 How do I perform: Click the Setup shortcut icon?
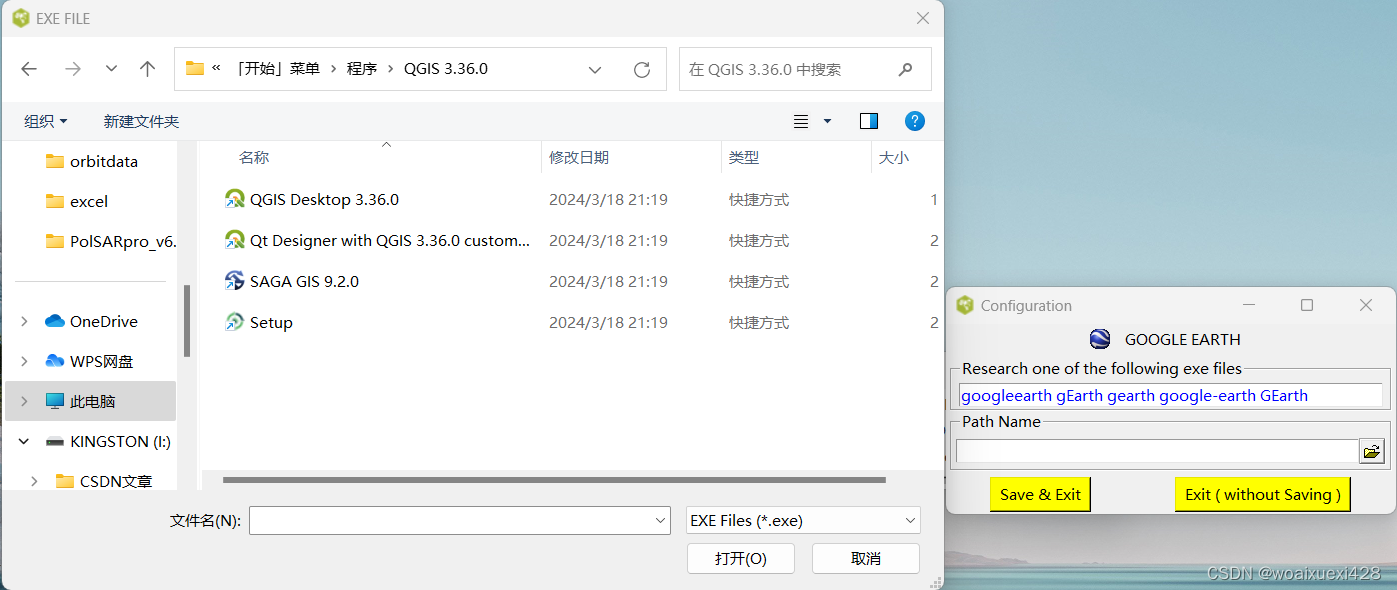234,322
